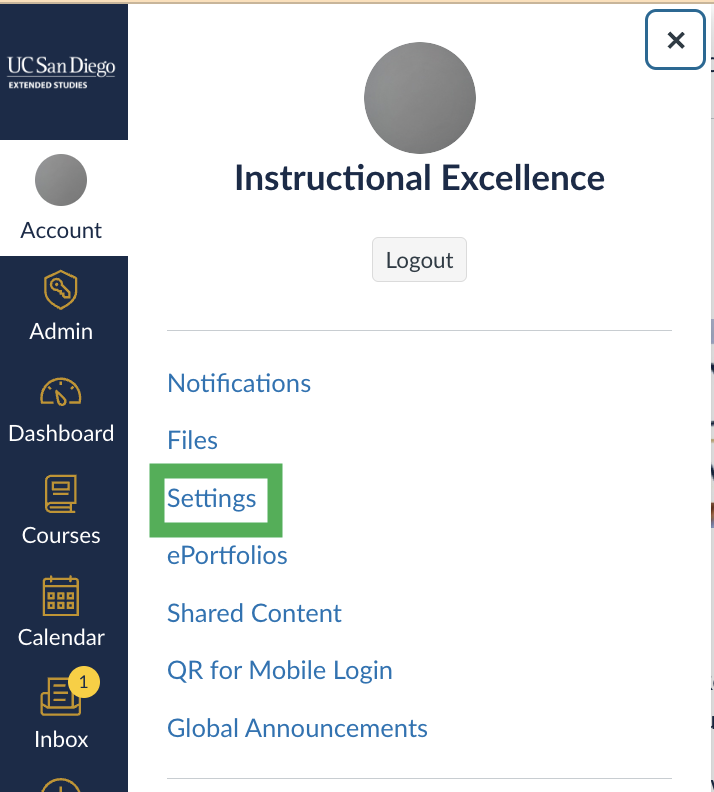
Task: Go to Dashboard via speedometer icon
Action: point(62,393)
